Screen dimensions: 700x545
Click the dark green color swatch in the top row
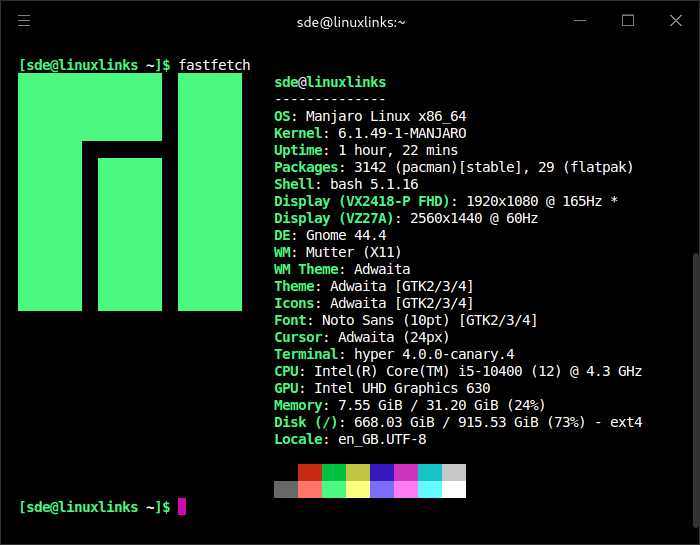pos(334,473)
